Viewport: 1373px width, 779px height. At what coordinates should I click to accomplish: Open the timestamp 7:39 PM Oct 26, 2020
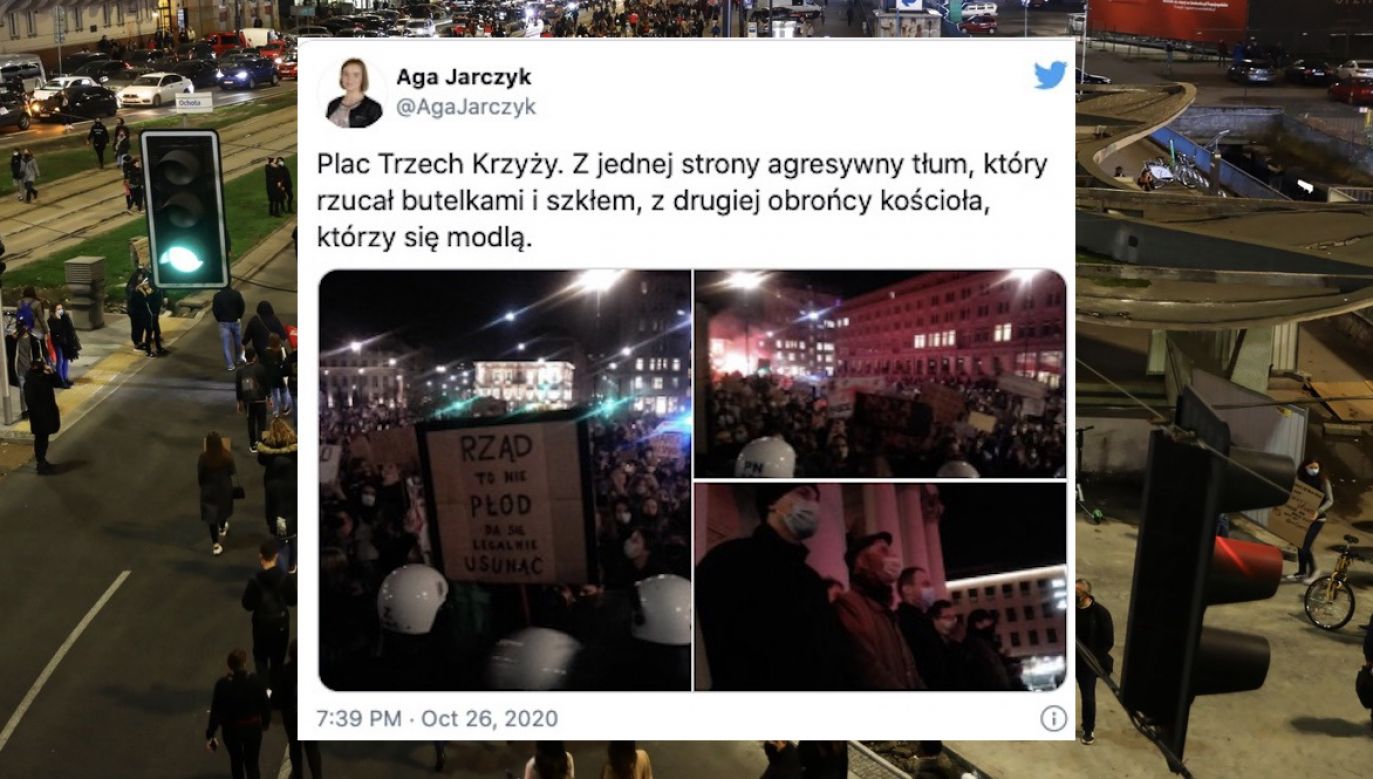tap(437, 718)
